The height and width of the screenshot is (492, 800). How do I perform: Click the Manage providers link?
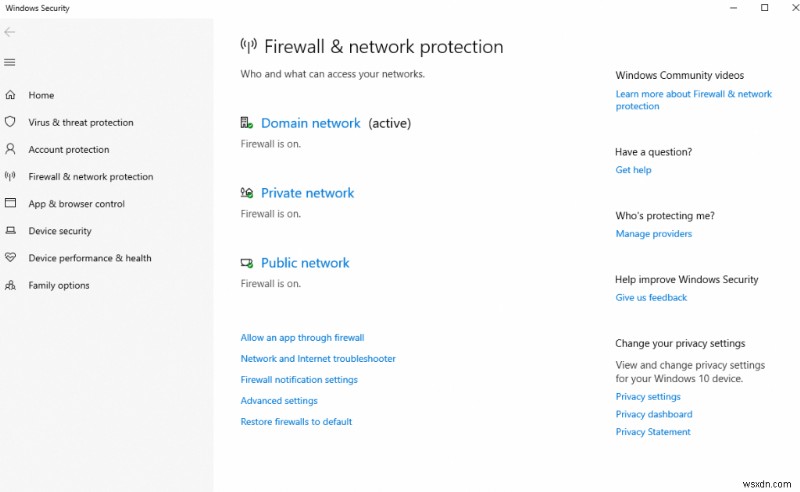[x=653, y=234]
